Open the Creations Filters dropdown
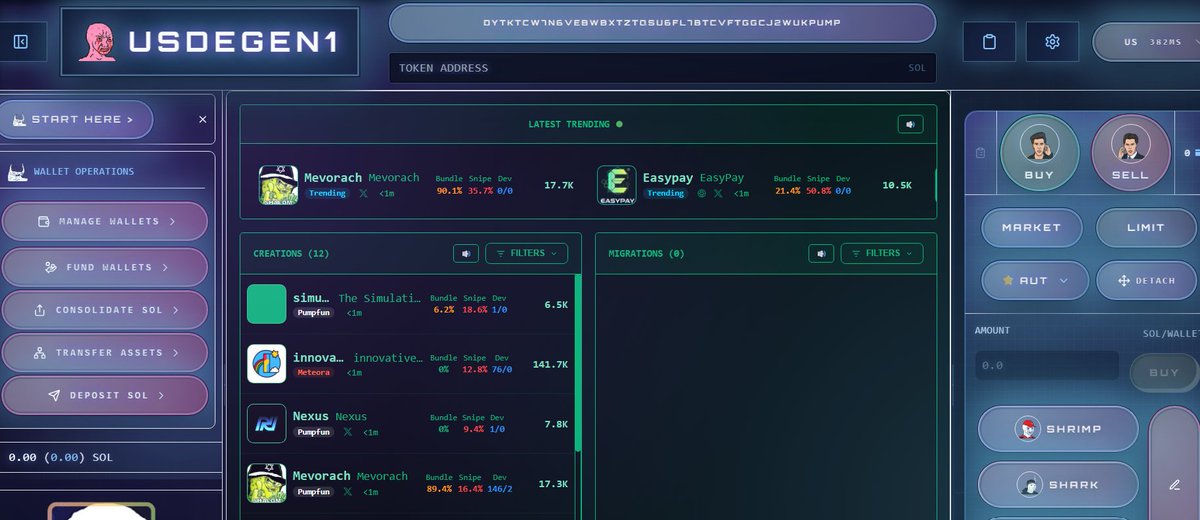This screenshot has width=1200, height=520. pos(527,254)
